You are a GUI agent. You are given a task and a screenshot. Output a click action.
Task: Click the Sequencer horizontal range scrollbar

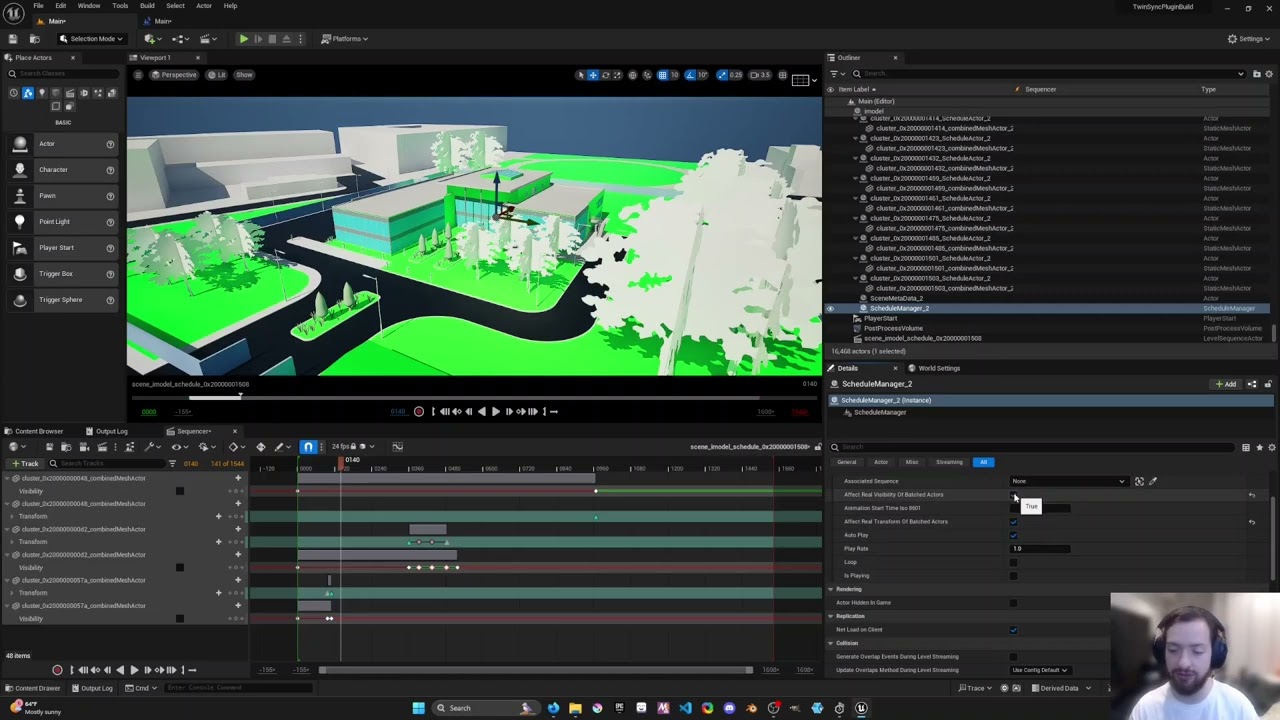pyautogui.click(x=535, y=670)
